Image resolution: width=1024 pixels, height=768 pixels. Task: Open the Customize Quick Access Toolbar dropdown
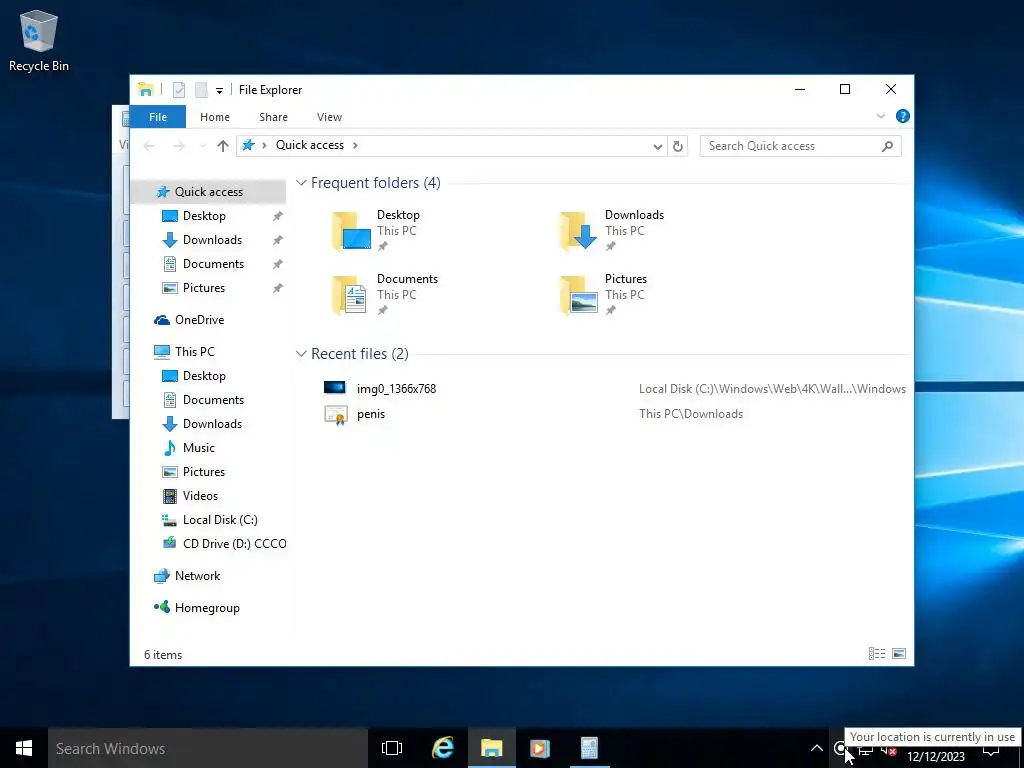point(219,90)
